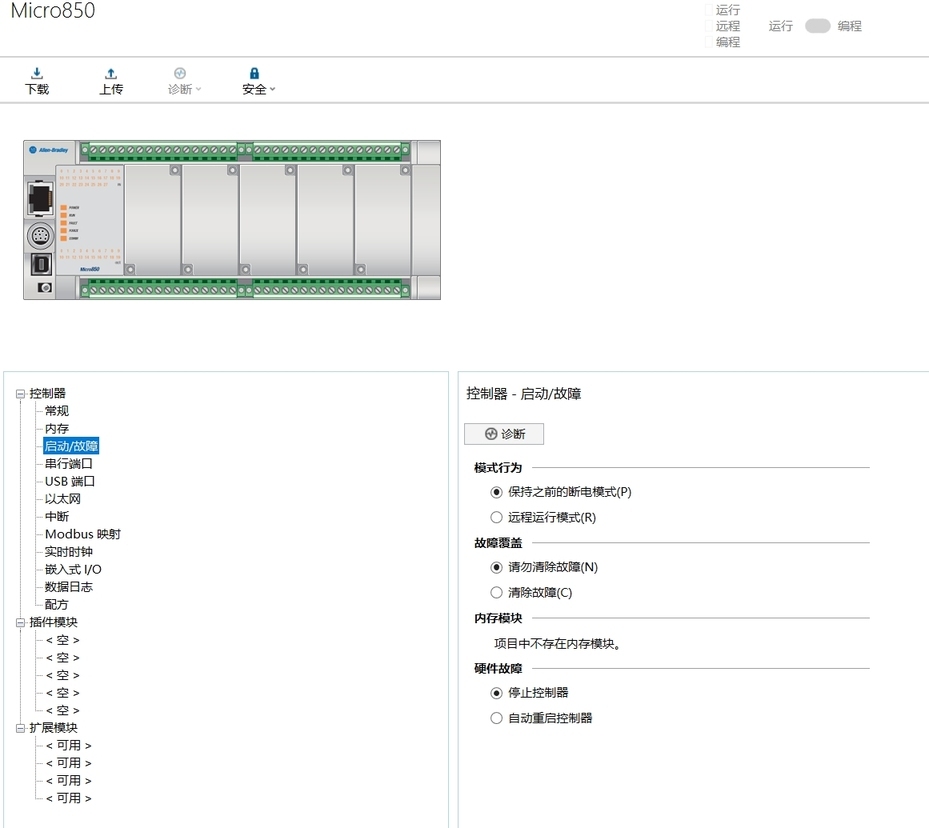Select the fifth empty plug-in slot on controller image
Screen dimensions: 929x828
point(383,220)
